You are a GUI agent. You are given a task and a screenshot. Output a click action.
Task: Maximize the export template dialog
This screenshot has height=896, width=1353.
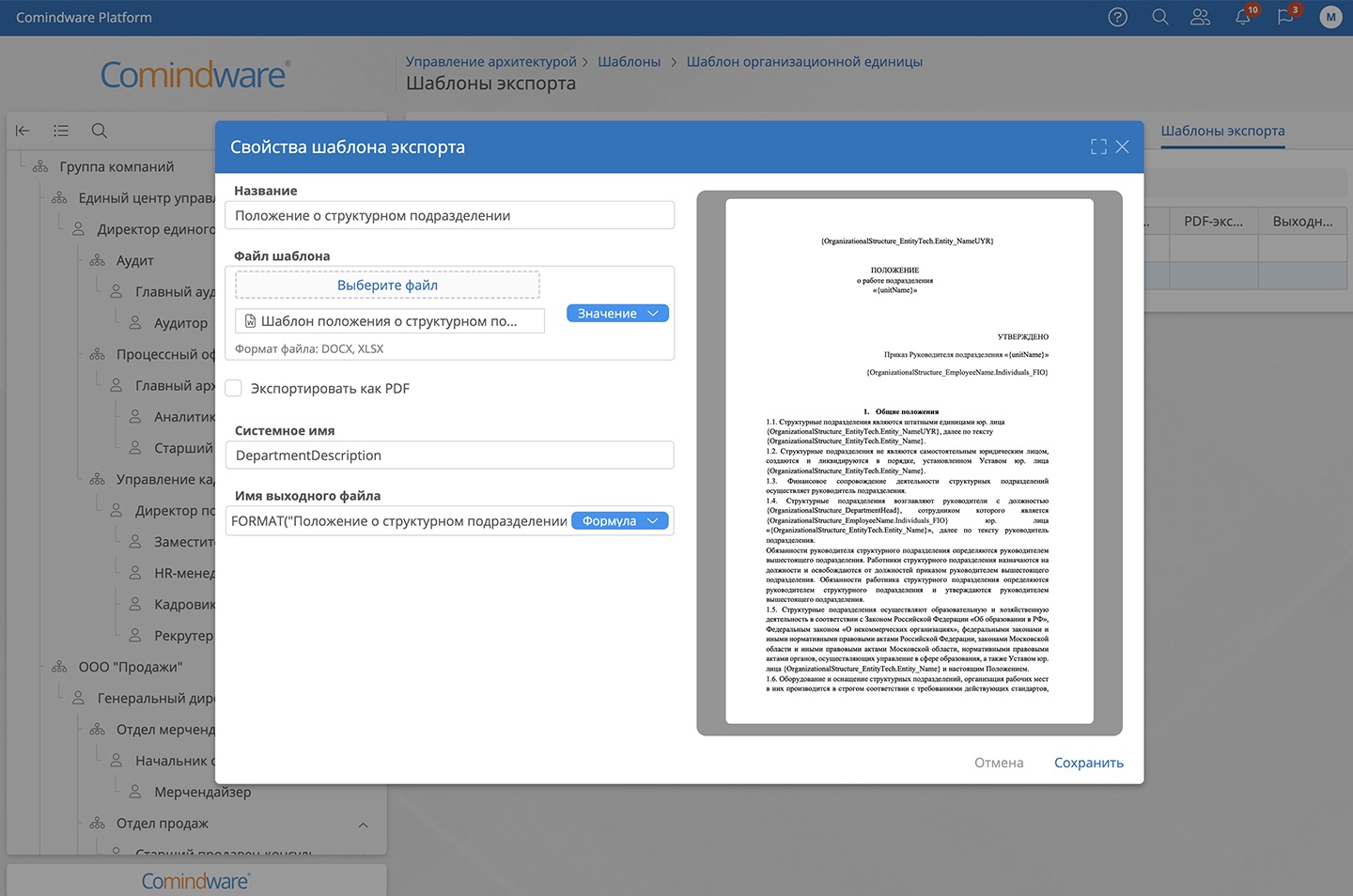(x=1098, y=147)
